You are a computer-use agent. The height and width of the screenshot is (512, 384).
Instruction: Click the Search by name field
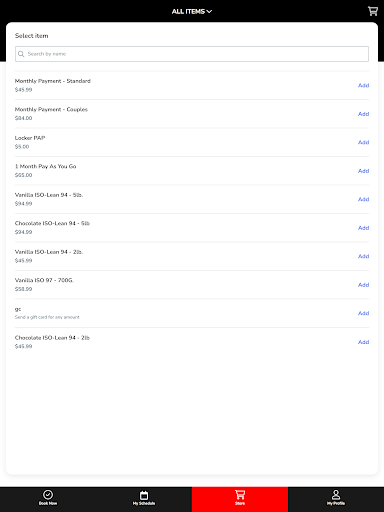point(192,54)
